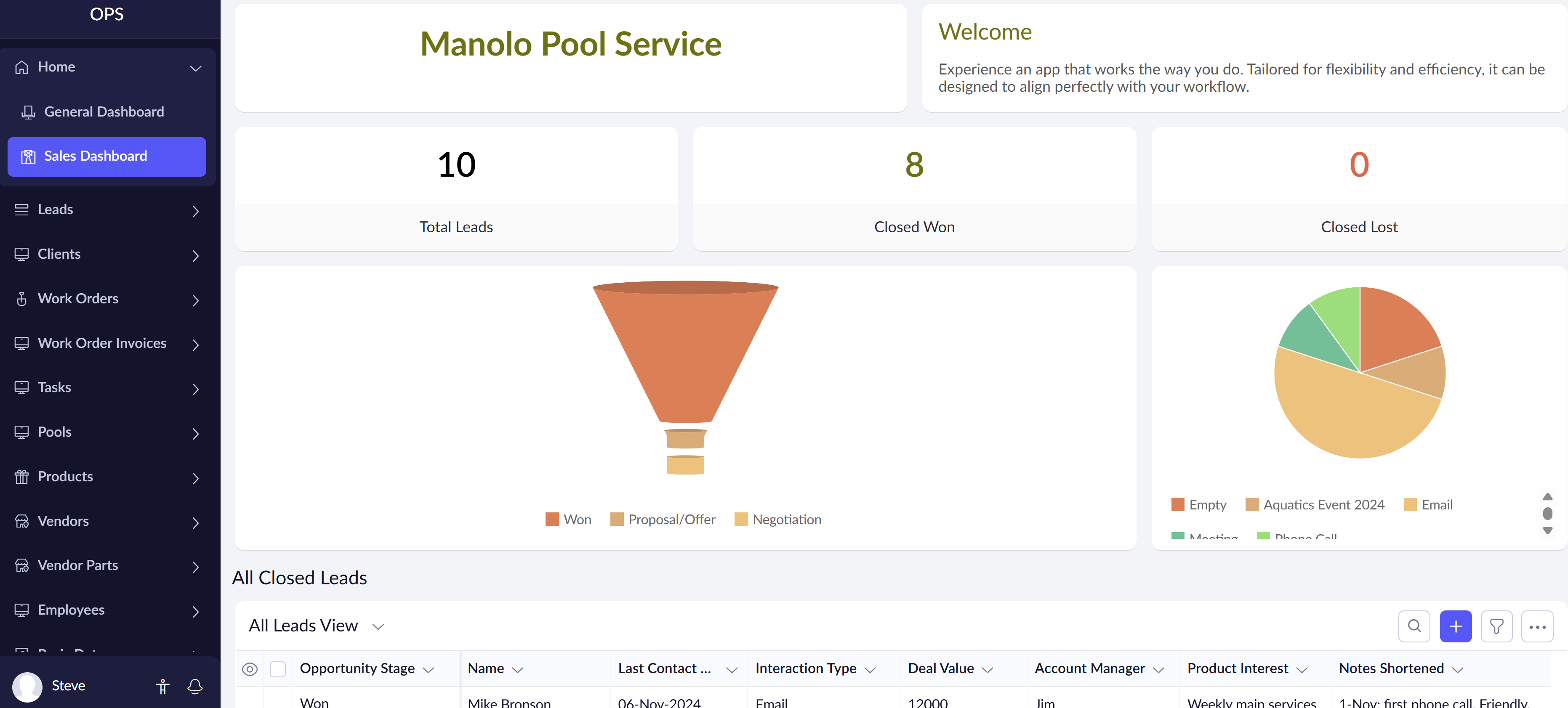1568x708 pixels.
Task: Check the select-all checkbox in the table header
Action: click(278, 669)
